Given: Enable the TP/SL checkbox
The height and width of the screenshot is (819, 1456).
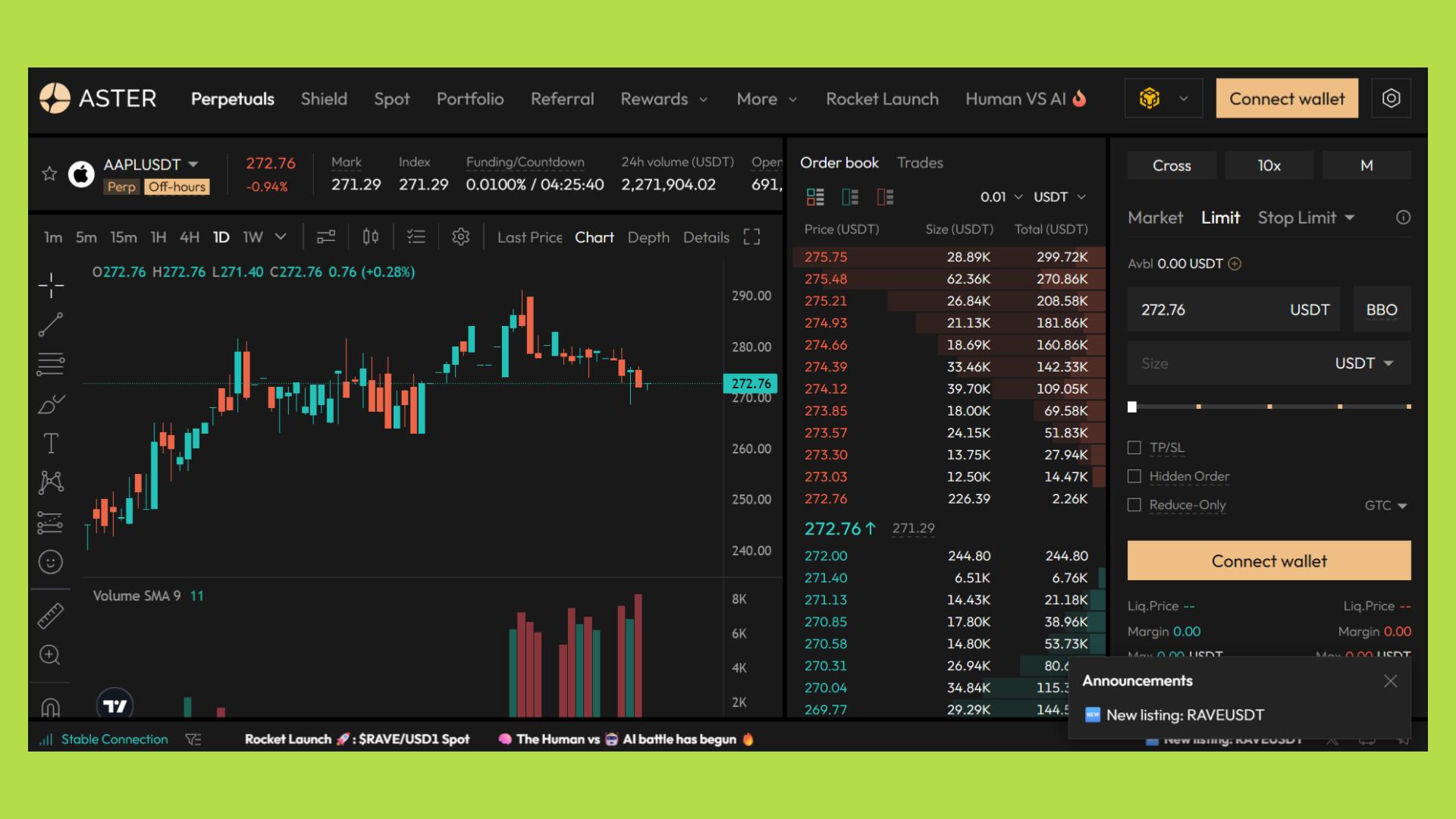Looking at the screenshot, I should pos(1134,447).
